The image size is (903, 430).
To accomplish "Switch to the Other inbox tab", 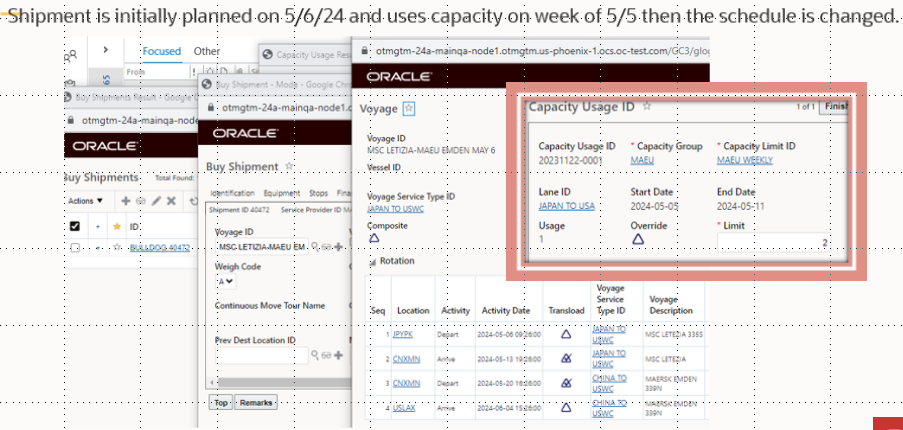I will (x=206, y=51).
